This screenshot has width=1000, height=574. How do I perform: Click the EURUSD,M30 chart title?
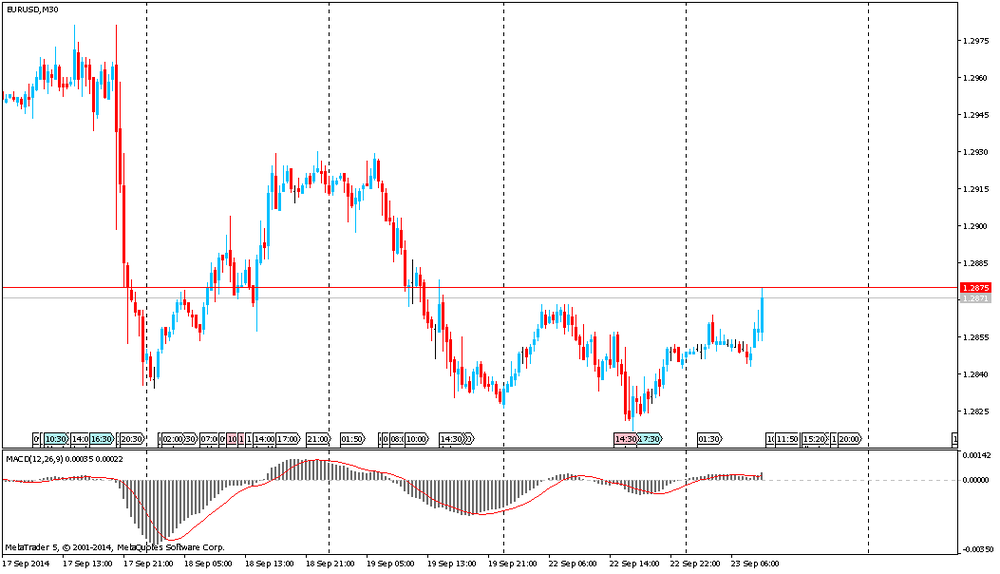tap(29, 10)
